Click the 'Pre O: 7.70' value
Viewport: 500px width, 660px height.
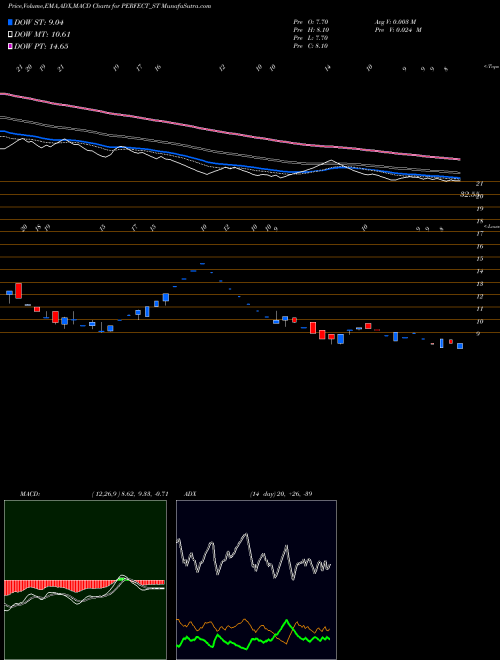[311, 21]
